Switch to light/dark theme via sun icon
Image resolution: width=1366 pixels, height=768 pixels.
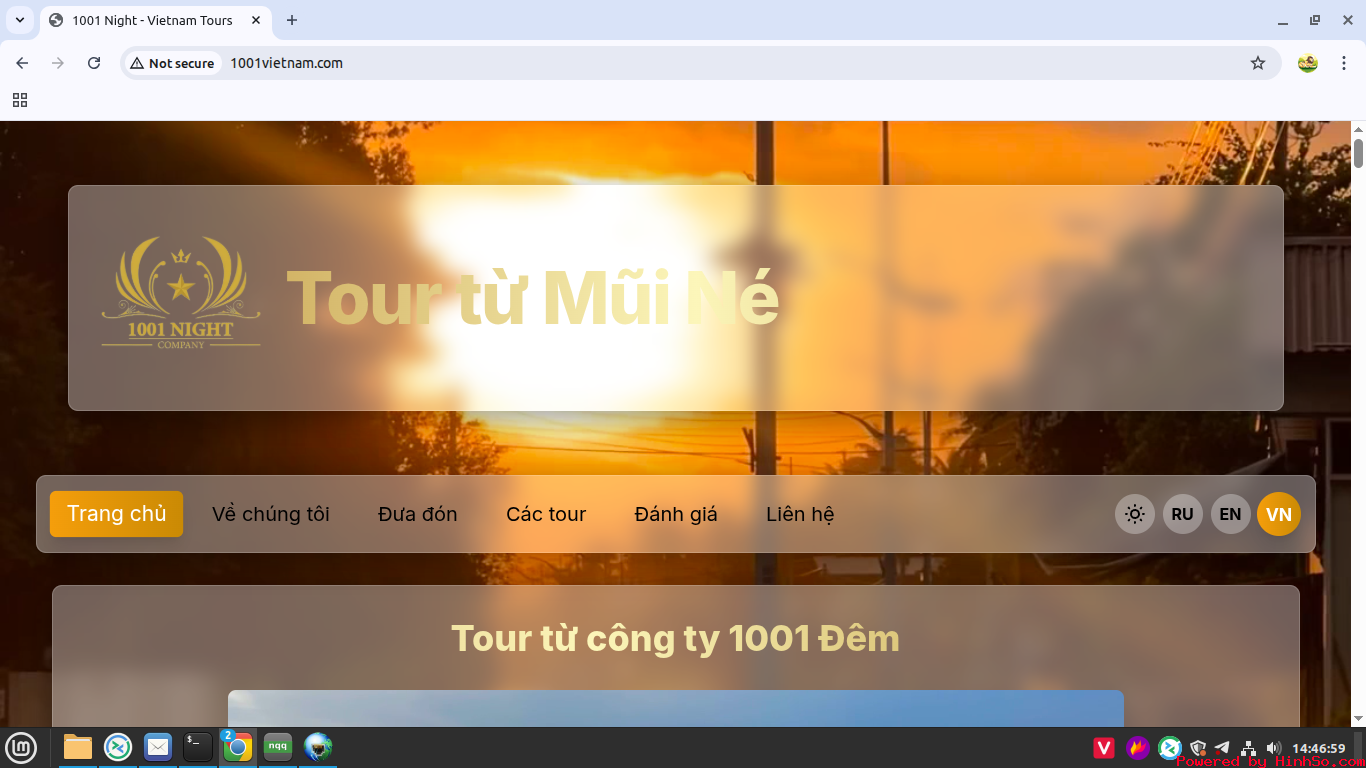point(1134,513)
